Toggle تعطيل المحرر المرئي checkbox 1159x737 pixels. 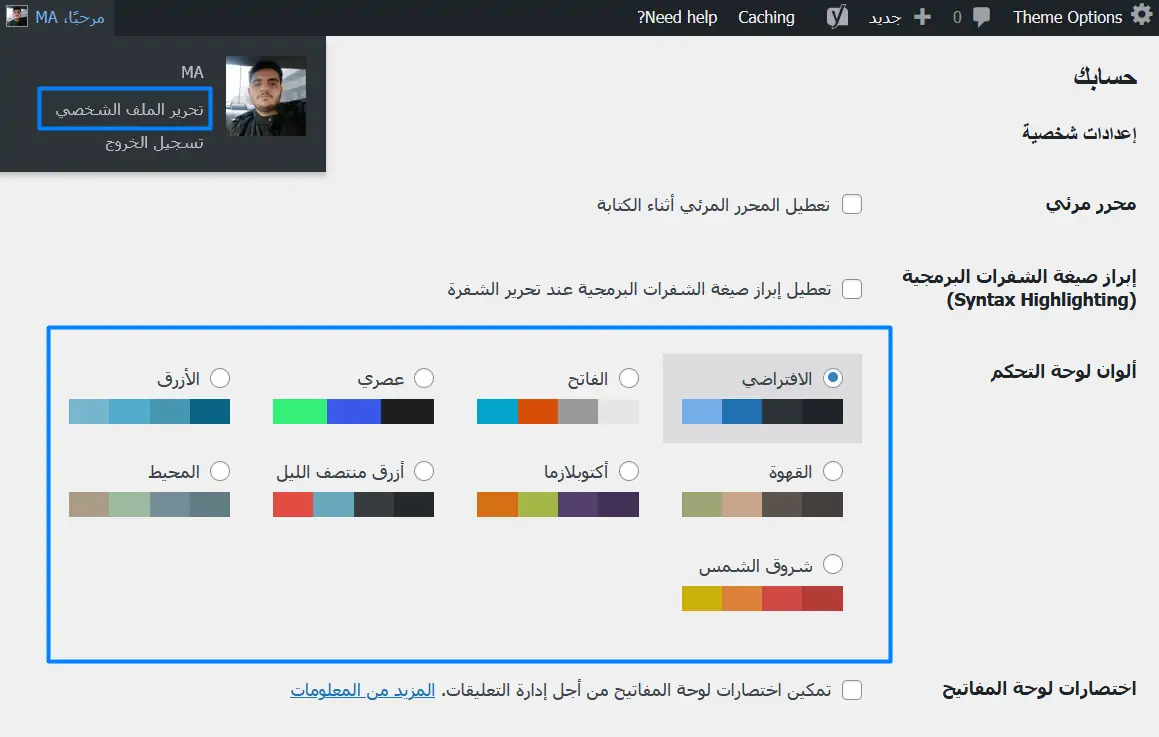[852, 204]
